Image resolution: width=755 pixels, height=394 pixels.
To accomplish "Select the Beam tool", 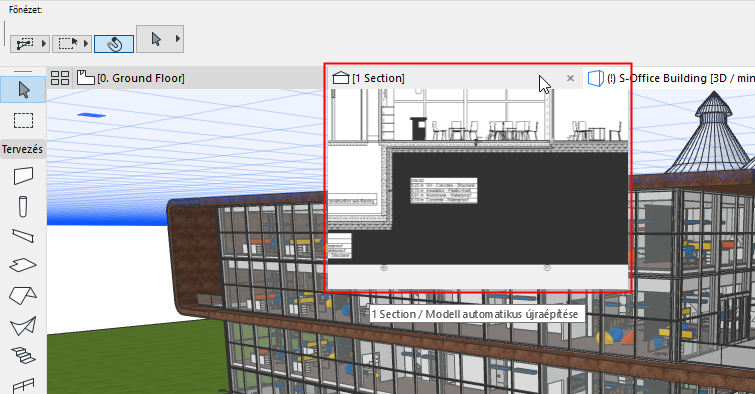I will tap(23, 236).
